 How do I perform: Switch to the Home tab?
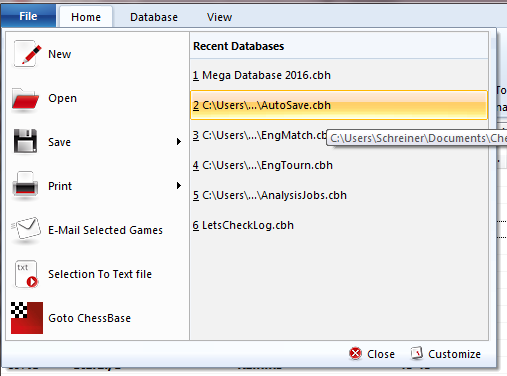[x=86, y=17]
